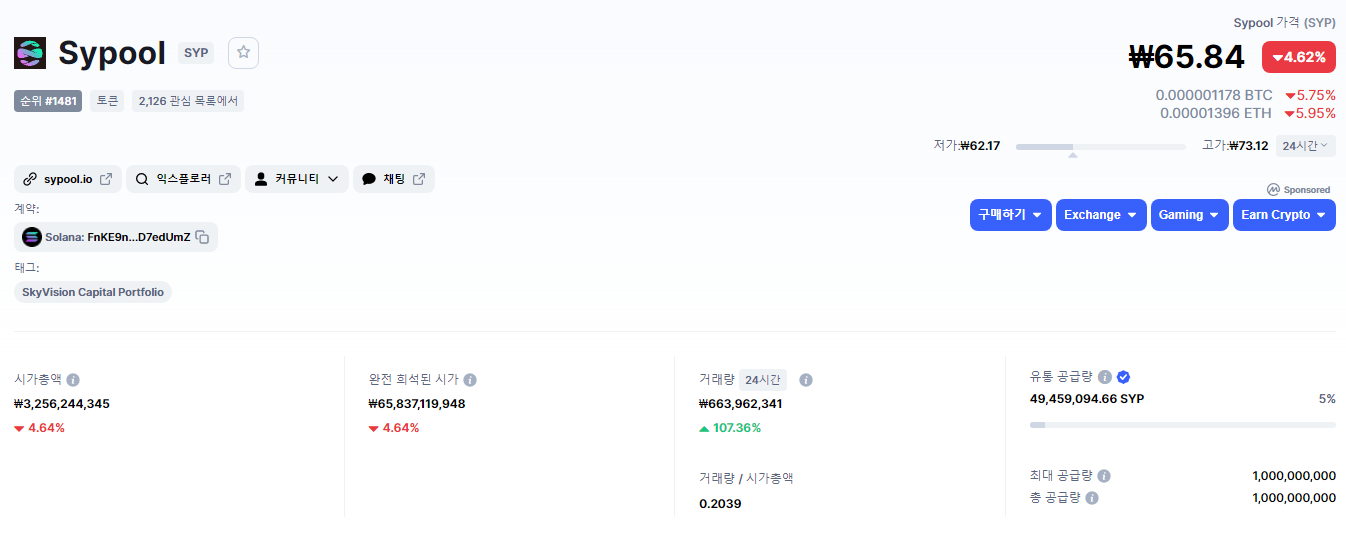Open the sypool.io website link

click(68, 179)
